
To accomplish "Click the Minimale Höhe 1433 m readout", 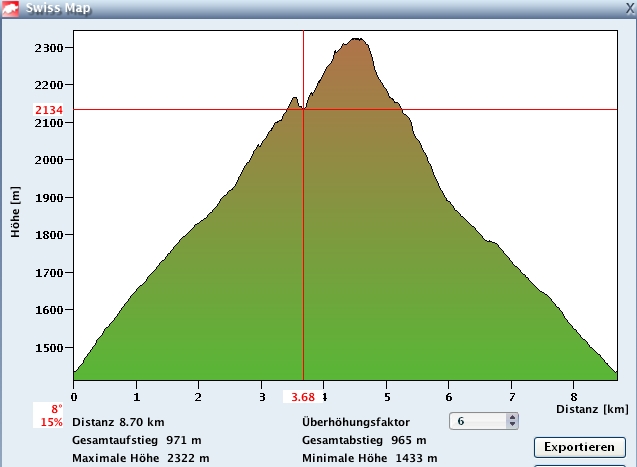I will pos(369,458).
